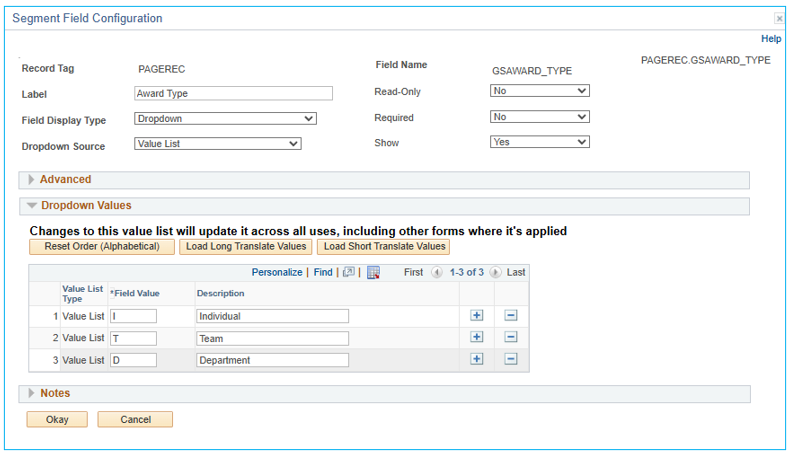Open the Read-Only dropdown

pyautogui.click(x=539, y=91)
